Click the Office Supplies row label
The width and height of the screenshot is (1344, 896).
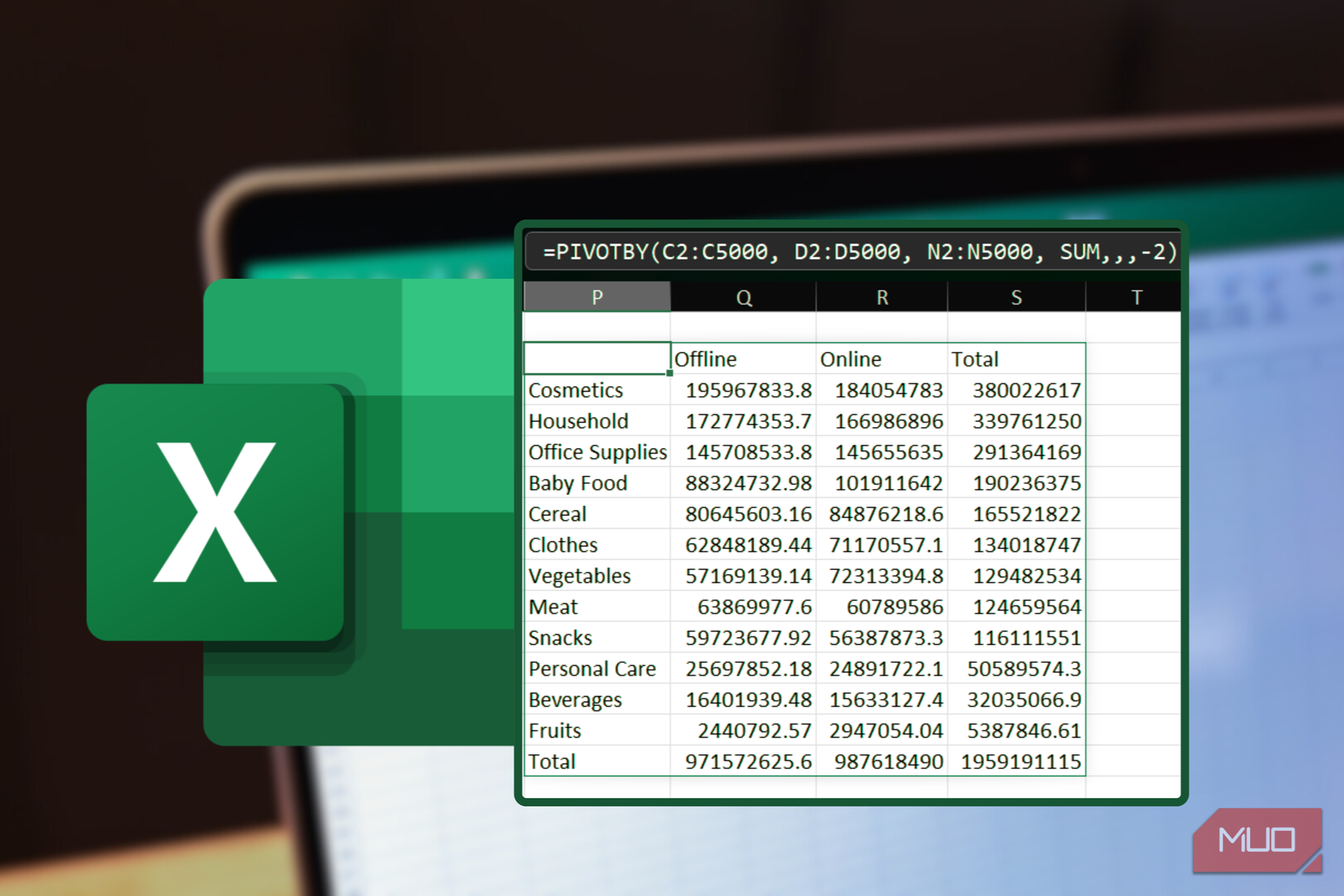(596, 452)
